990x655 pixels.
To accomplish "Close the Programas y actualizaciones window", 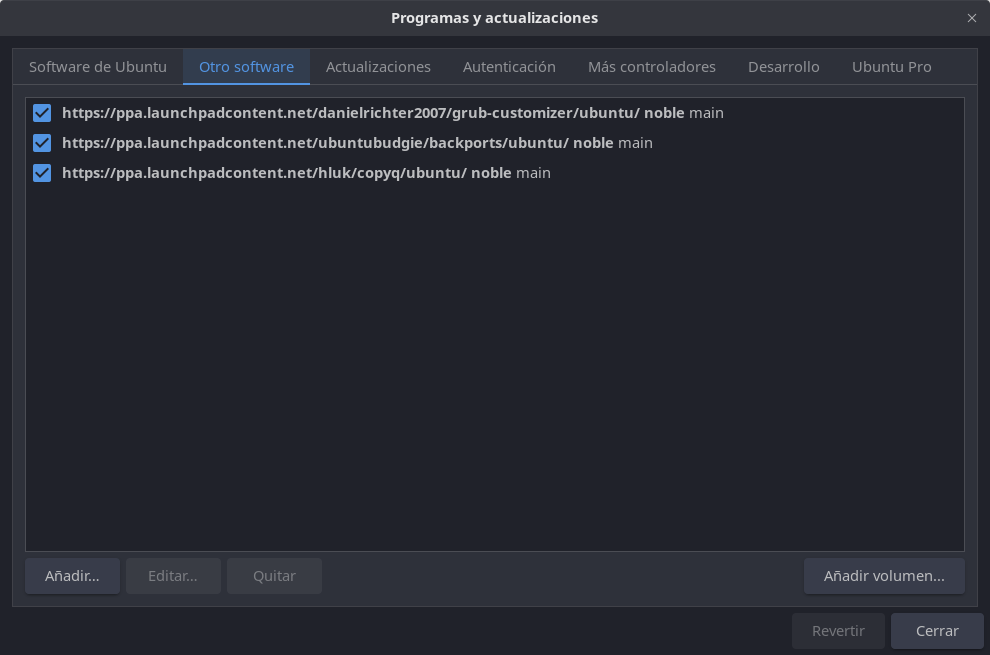I will tap(972, 18).
